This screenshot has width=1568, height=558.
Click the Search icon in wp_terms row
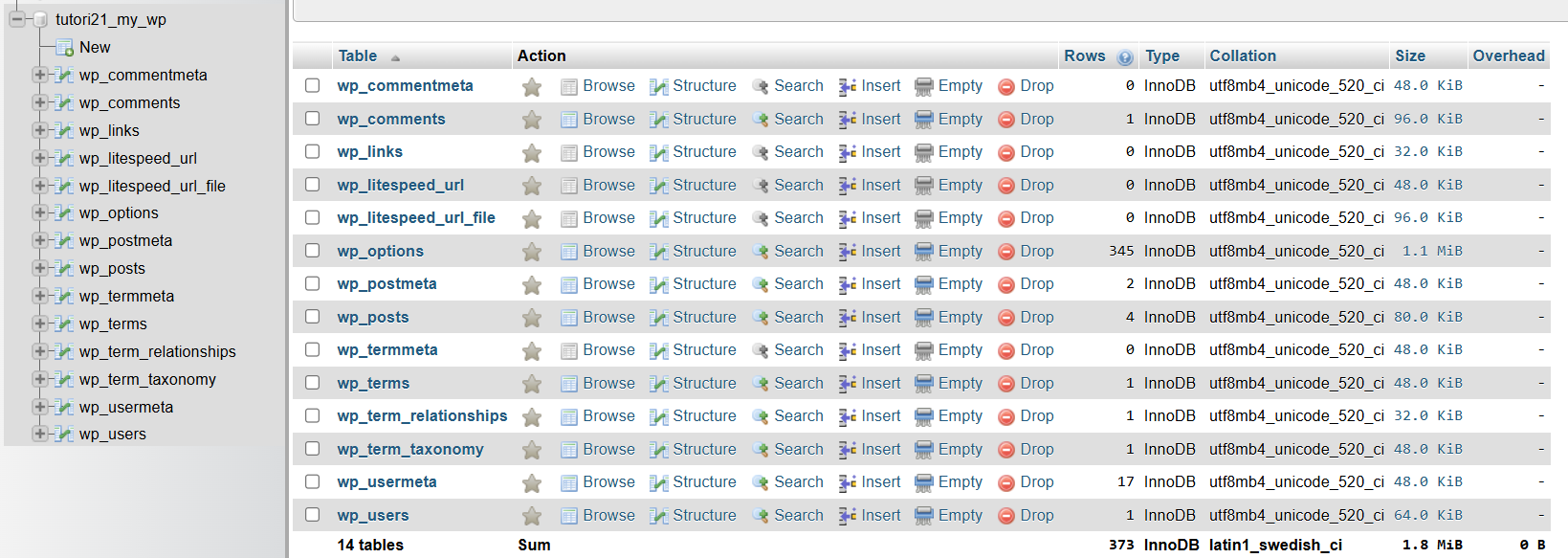pos(761,384)
